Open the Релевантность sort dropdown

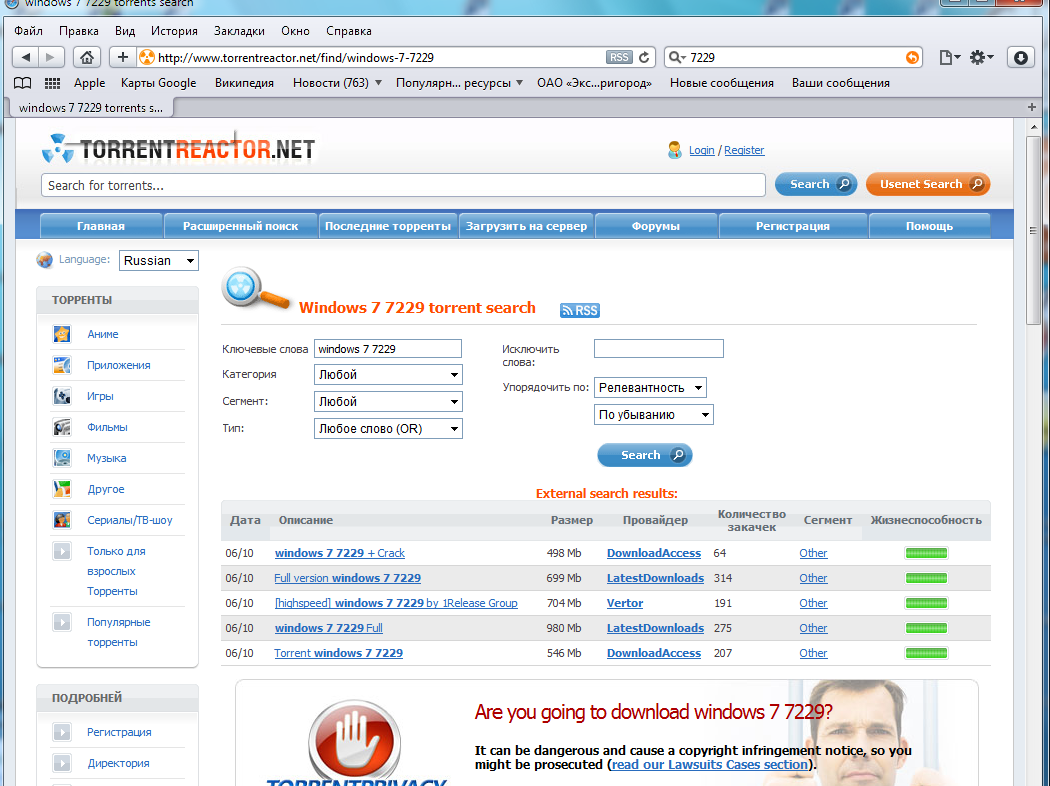coord(650,388)
